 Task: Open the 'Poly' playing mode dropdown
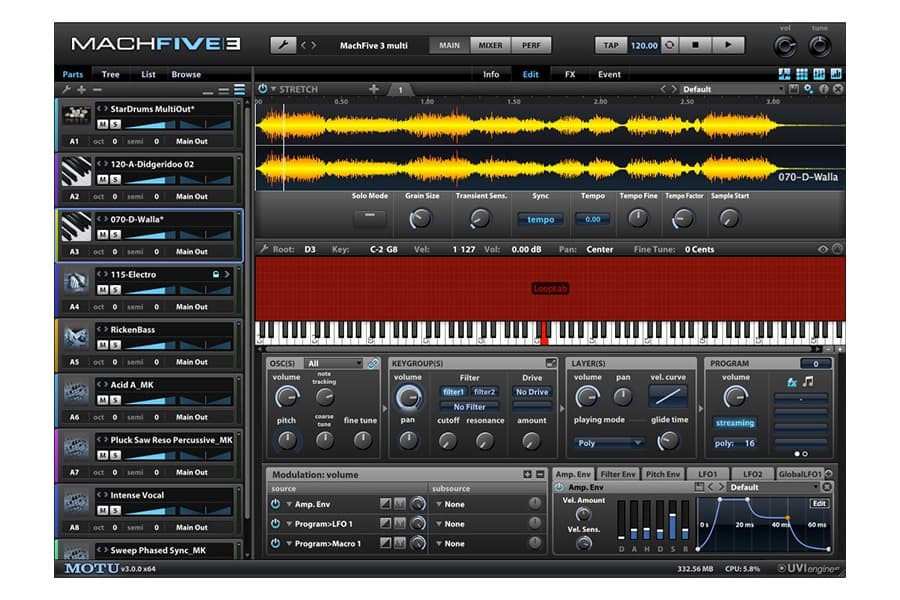point(610,441)
